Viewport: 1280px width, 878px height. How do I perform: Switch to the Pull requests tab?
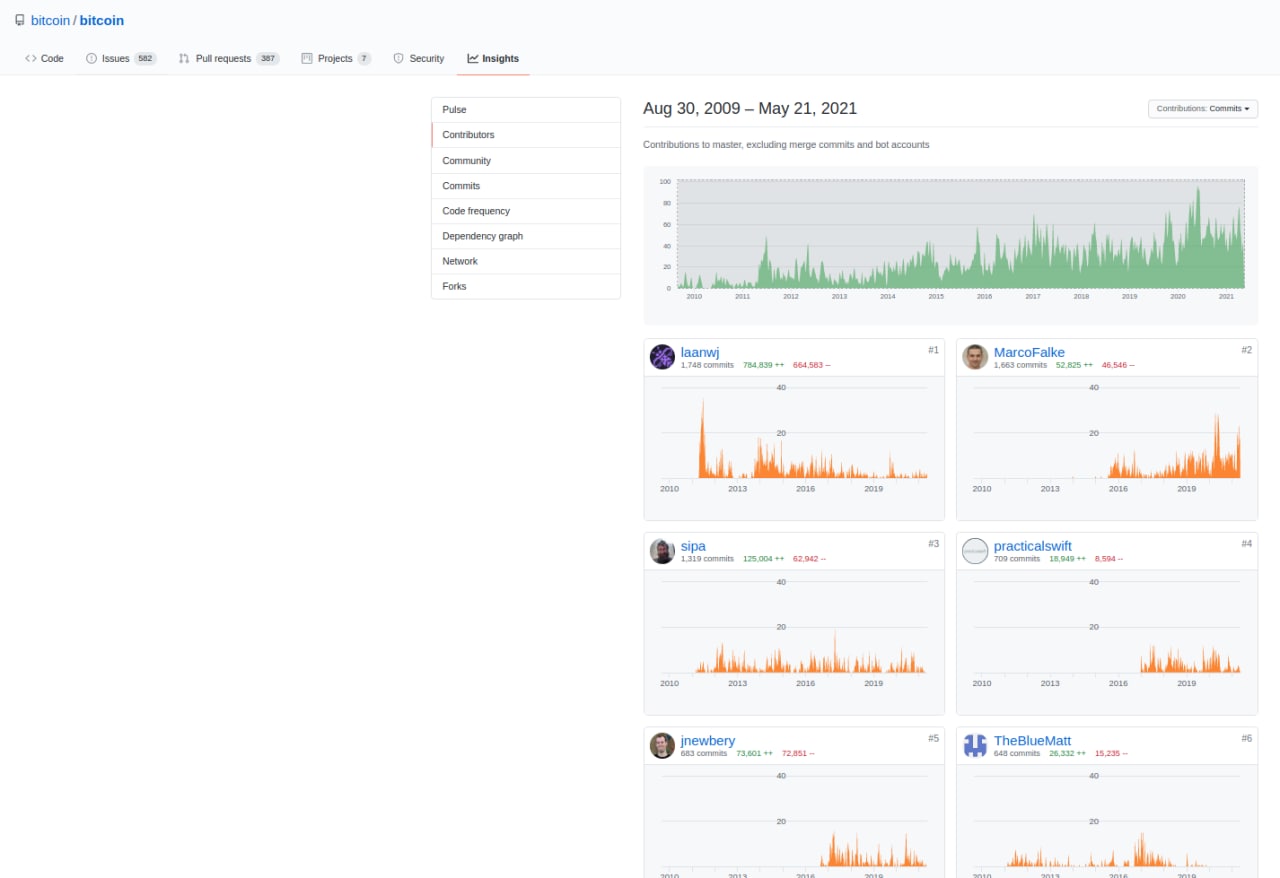click(x=229, y=59)
